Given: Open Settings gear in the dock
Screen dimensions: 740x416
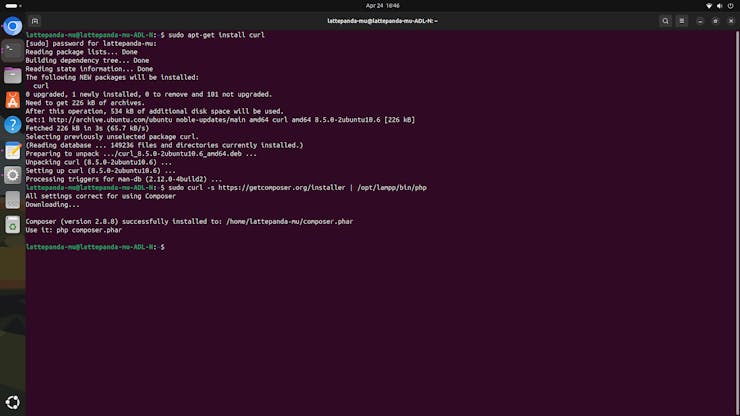Looking at the screenshot, I should (13, 175).
